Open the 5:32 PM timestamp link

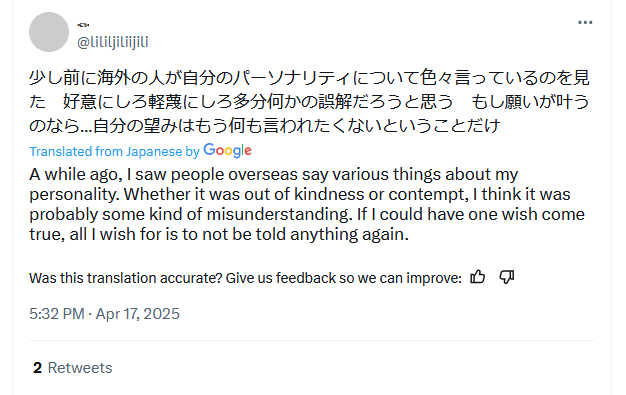pyautogui.click(x=57, y=314)
